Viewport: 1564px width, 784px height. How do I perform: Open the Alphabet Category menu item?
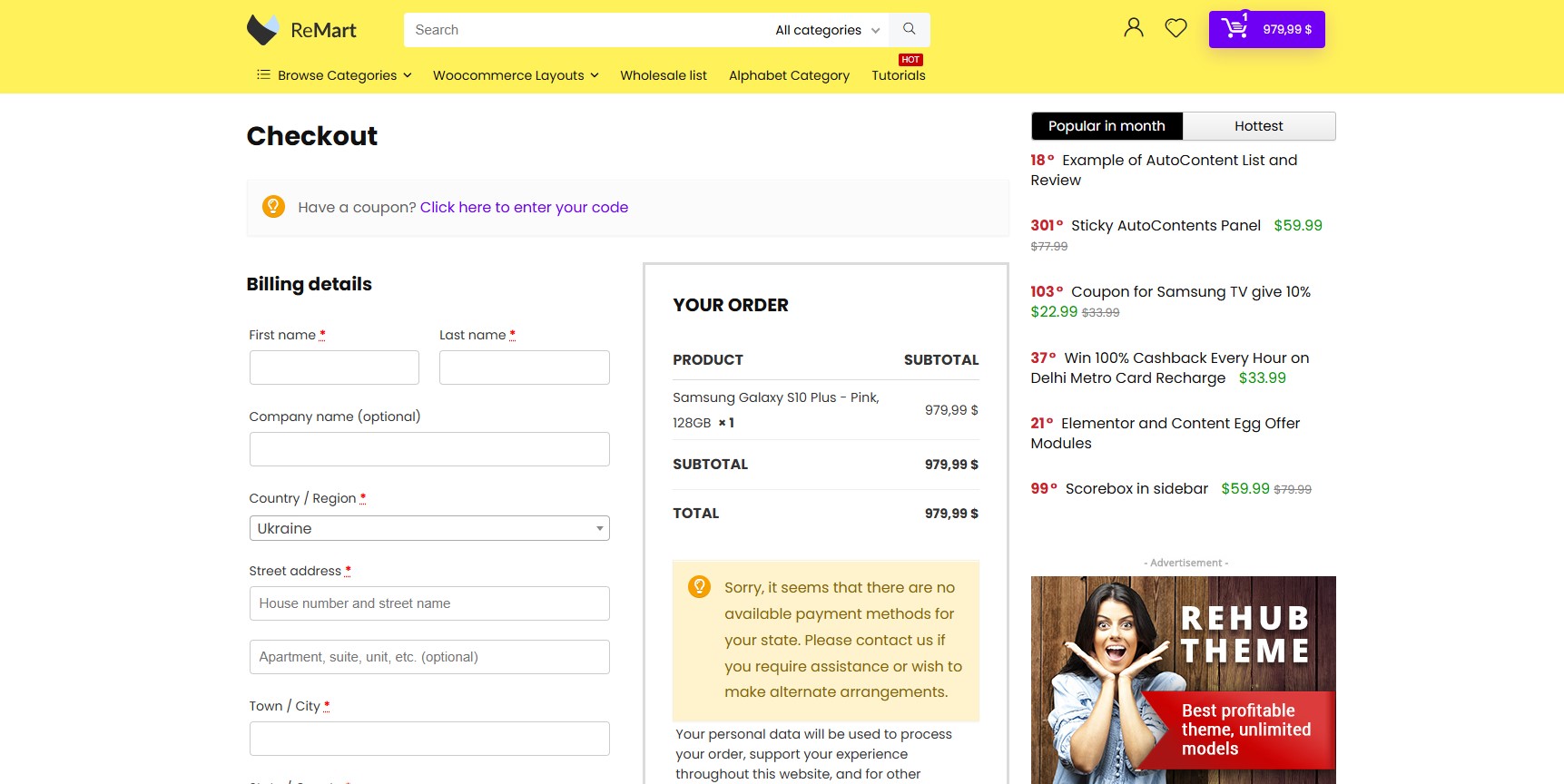point(789,75)
